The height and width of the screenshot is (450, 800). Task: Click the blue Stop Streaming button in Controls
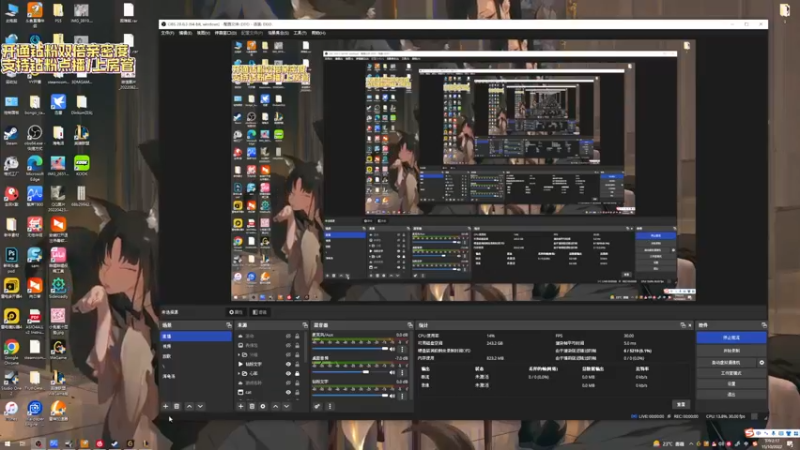pos(731,338)
